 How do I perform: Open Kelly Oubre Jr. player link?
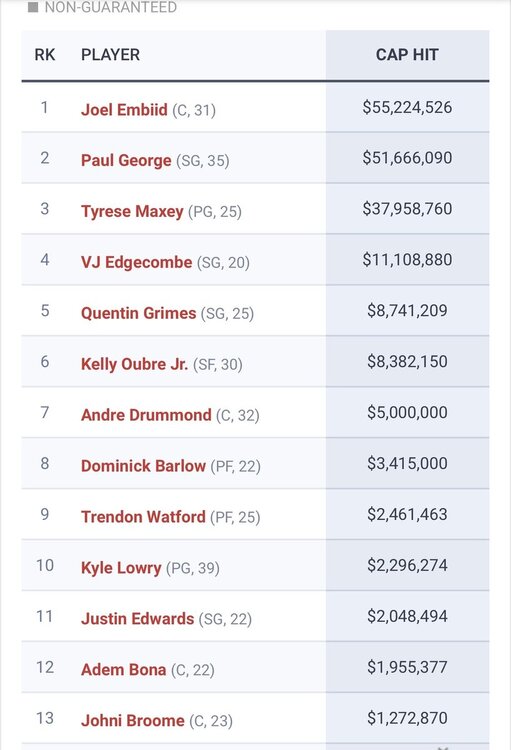(x=134, y=364)
